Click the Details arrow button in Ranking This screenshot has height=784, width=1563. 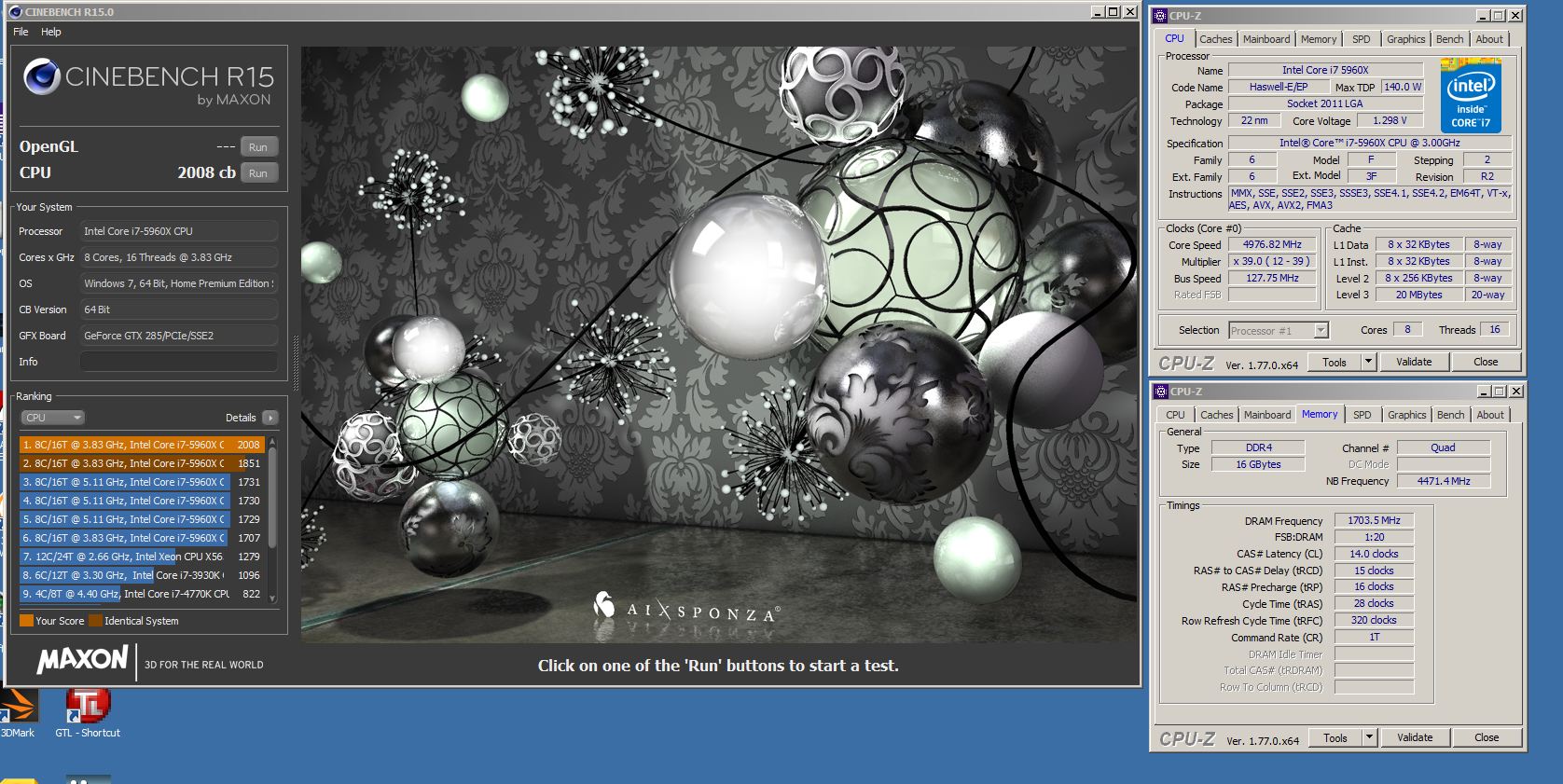(x=270, y=418)
